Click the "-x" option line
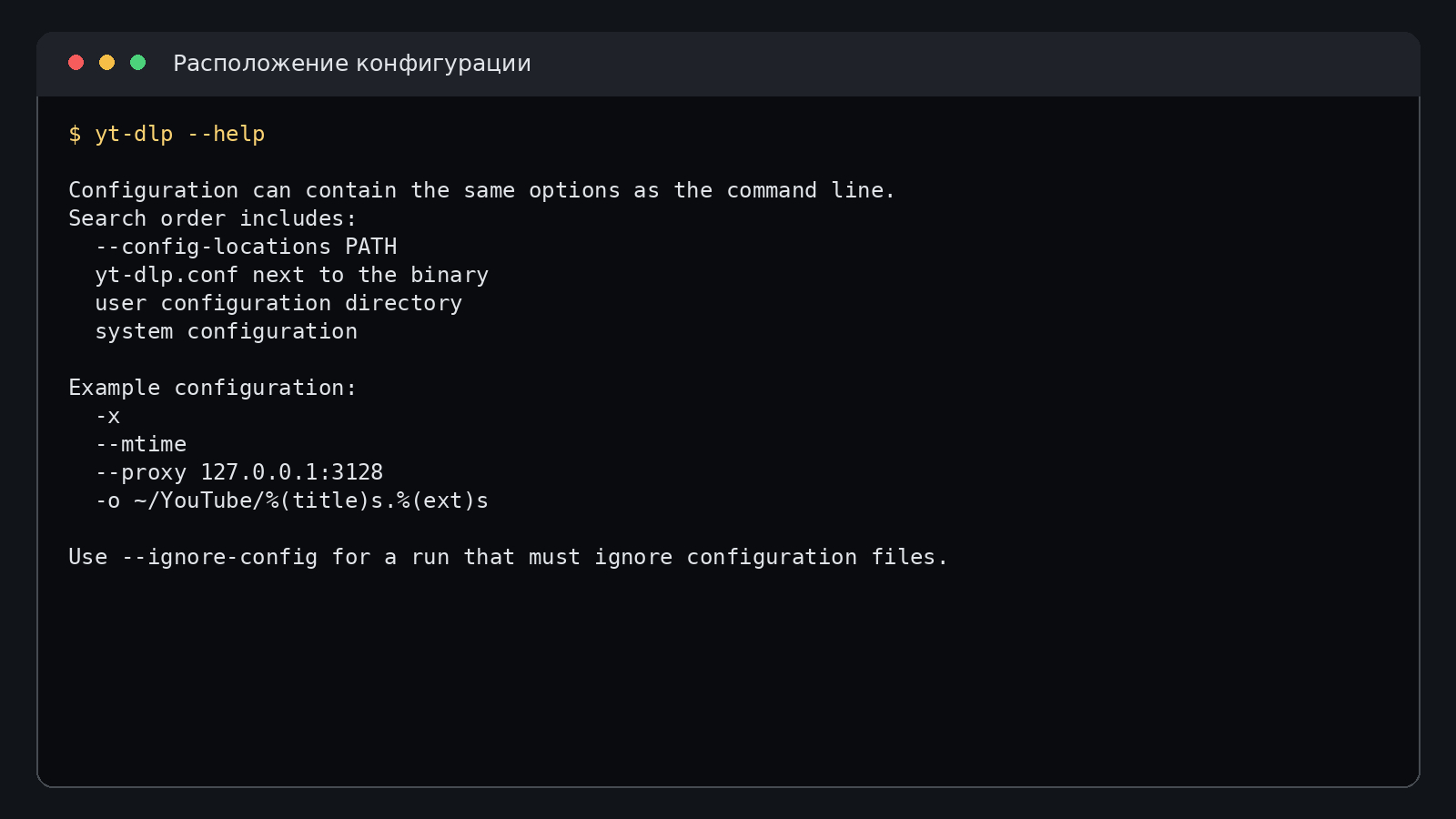Screen dimensions: 1456x819 point(107,416)
